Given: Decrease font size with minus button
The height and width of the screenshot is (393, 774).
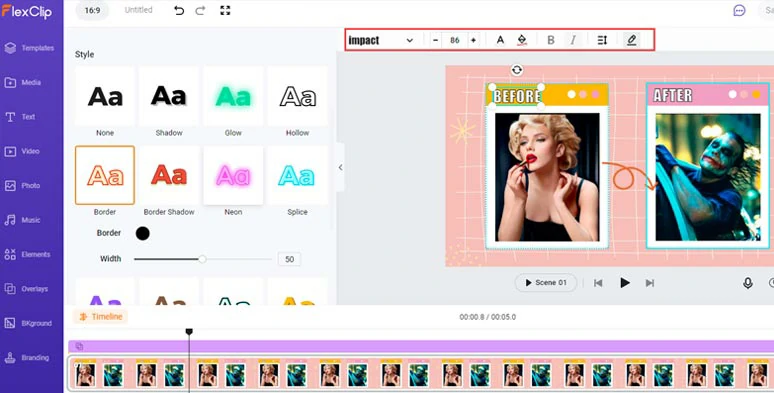Looking at the screenshot, I should tap(435, 40).
